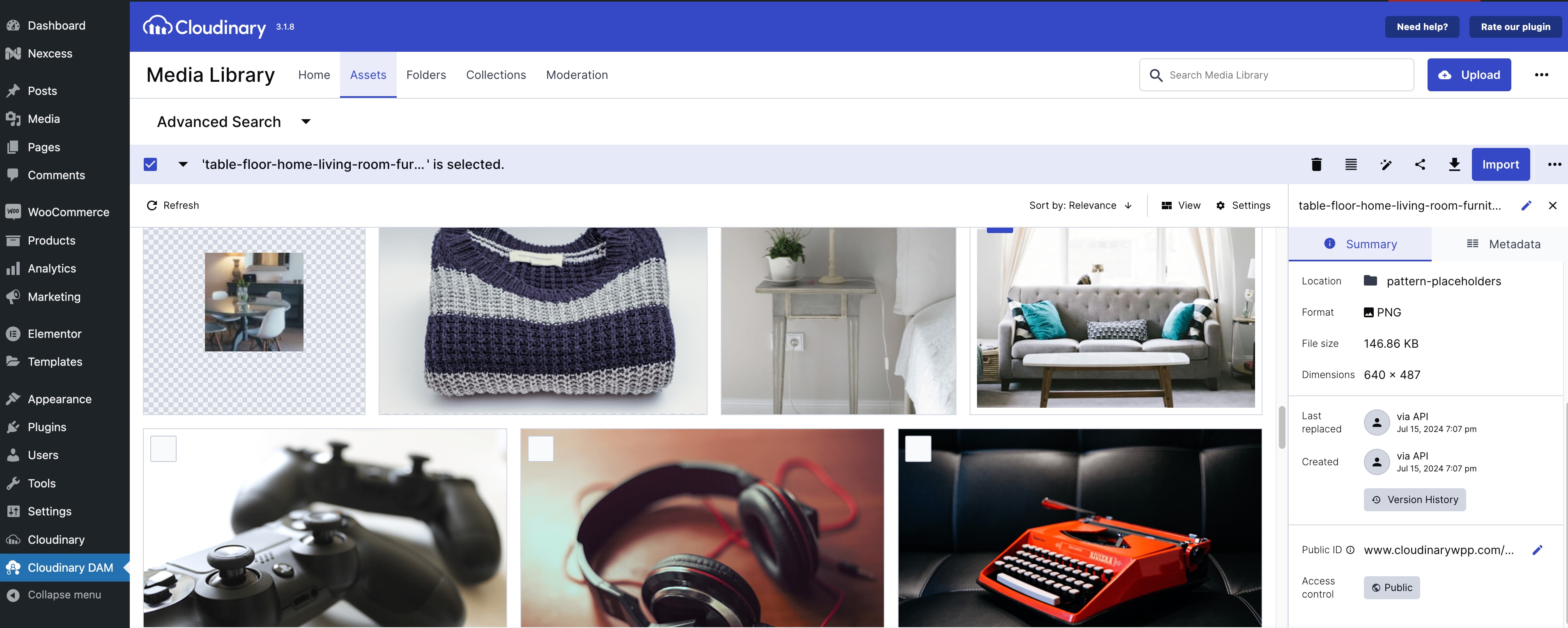Open Pages in WordPress sidebar
Image resolution: width=1568 pixels, height=628 pixels.
(64, 147)
